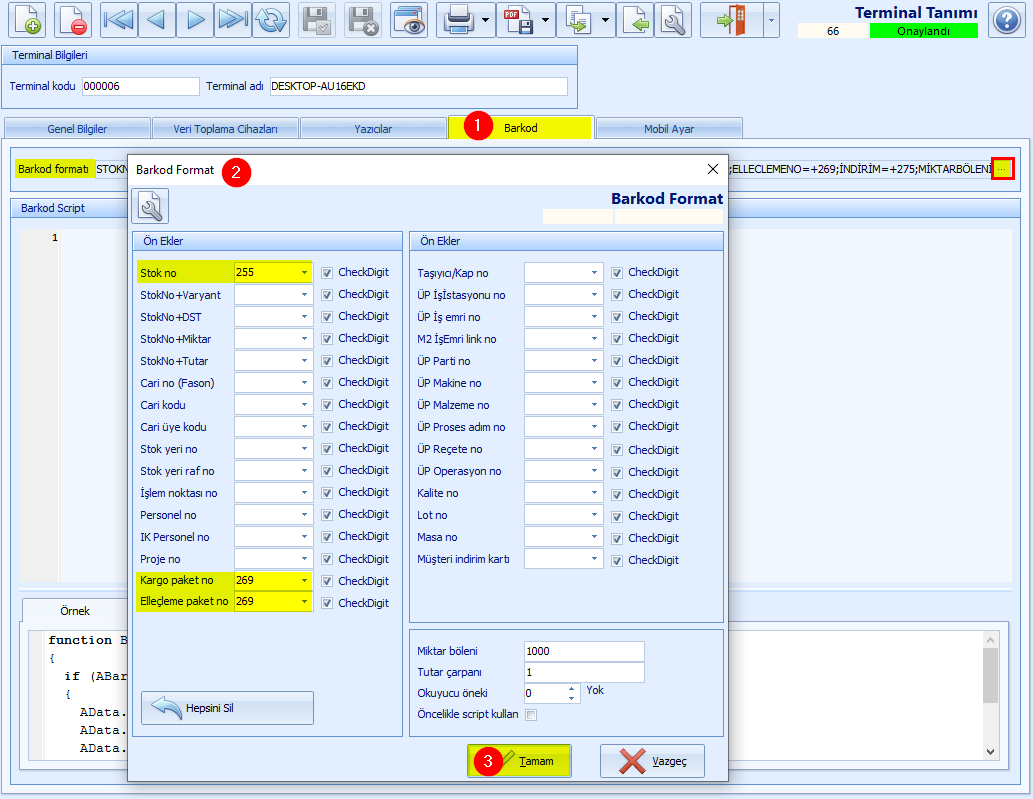The width and height of the screenshot is (1033, 799).
Task: Open the StokNo+Miktar prefix dropdown
Action: pyautogui.click(x=304, y=339)
